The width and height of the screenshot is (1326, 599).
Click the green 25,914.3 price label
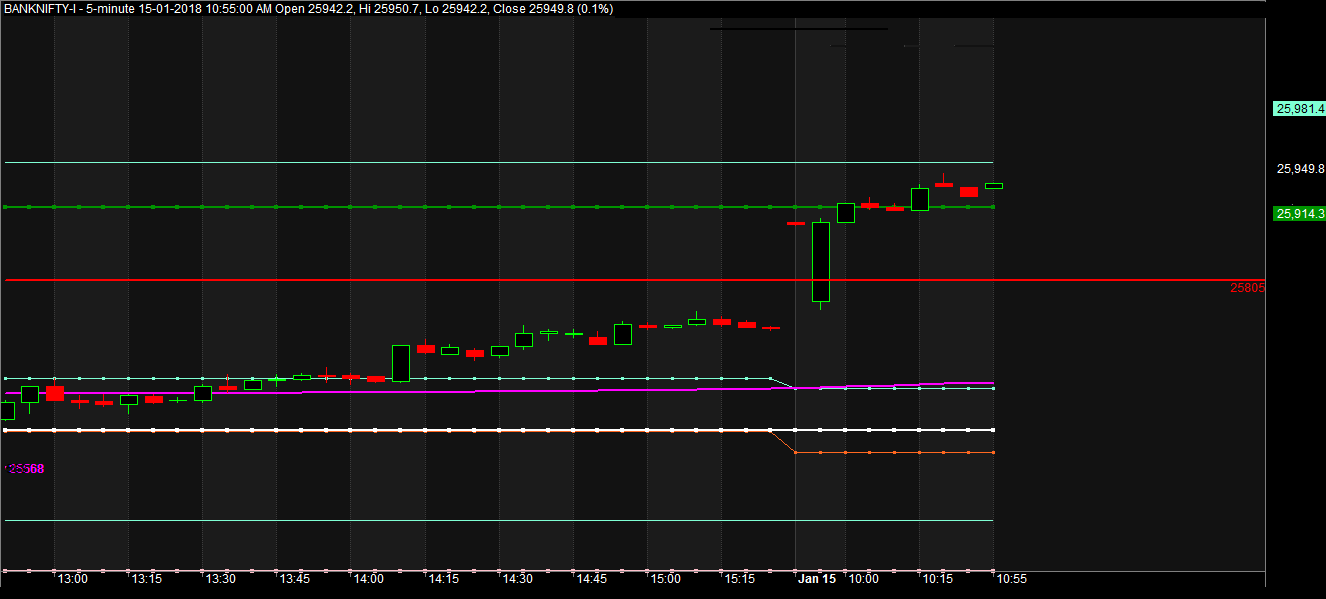click(x=1299, y=214)
